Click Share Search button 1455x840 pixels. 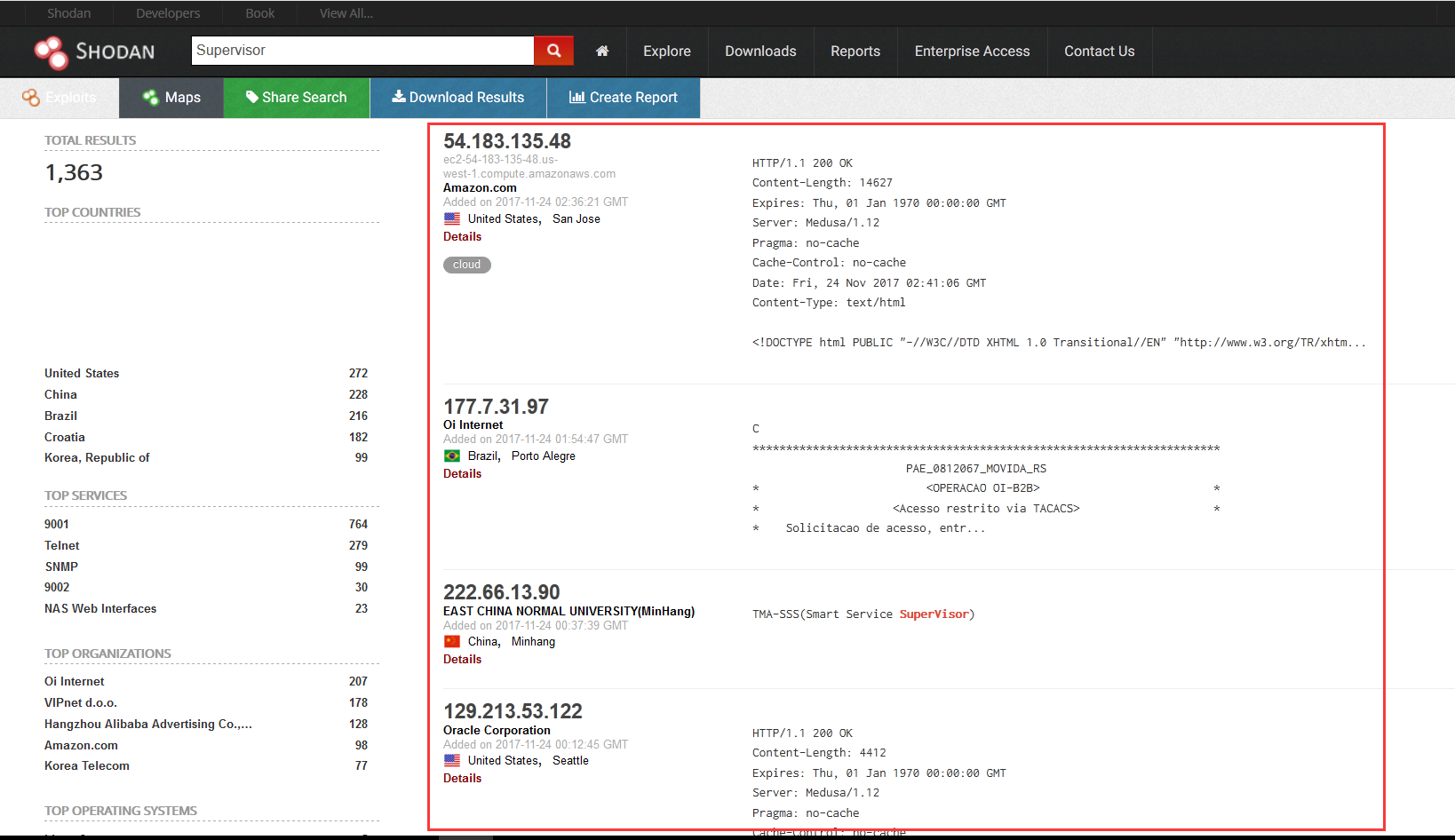pyautogui.click(x=297, y=98)
